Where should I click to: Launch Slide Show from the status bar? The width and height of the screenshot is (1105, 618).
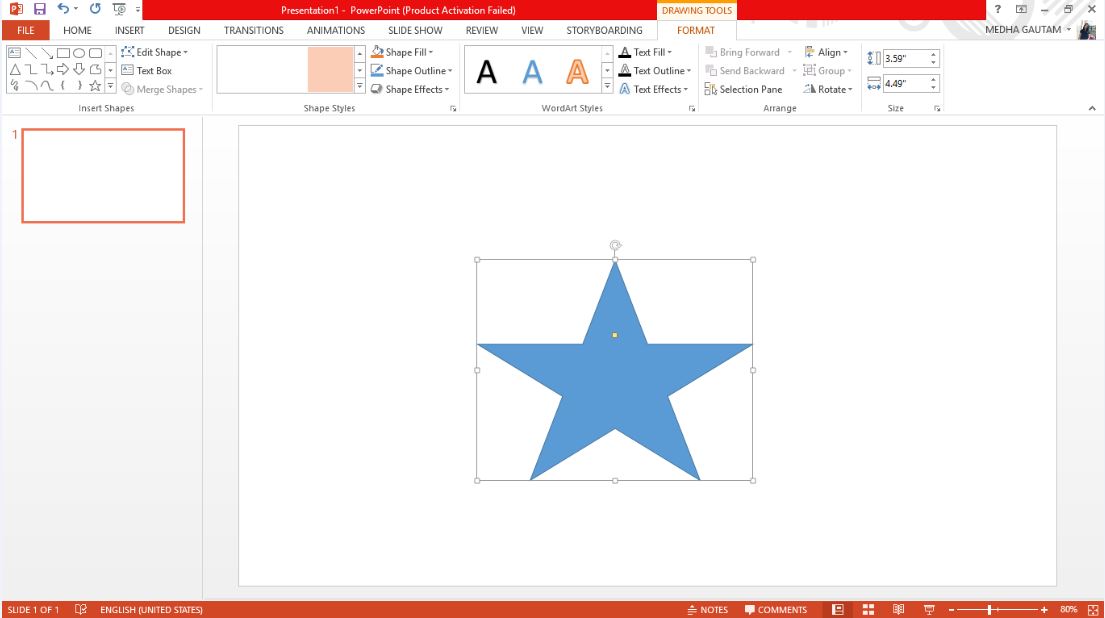coord(928,609)
